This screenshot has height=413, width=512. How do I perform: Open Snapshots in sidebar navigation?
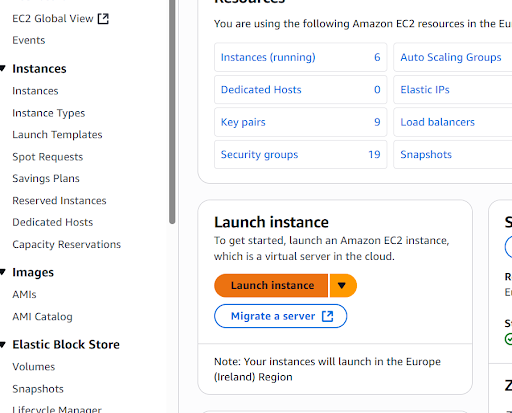click(38, 389)
